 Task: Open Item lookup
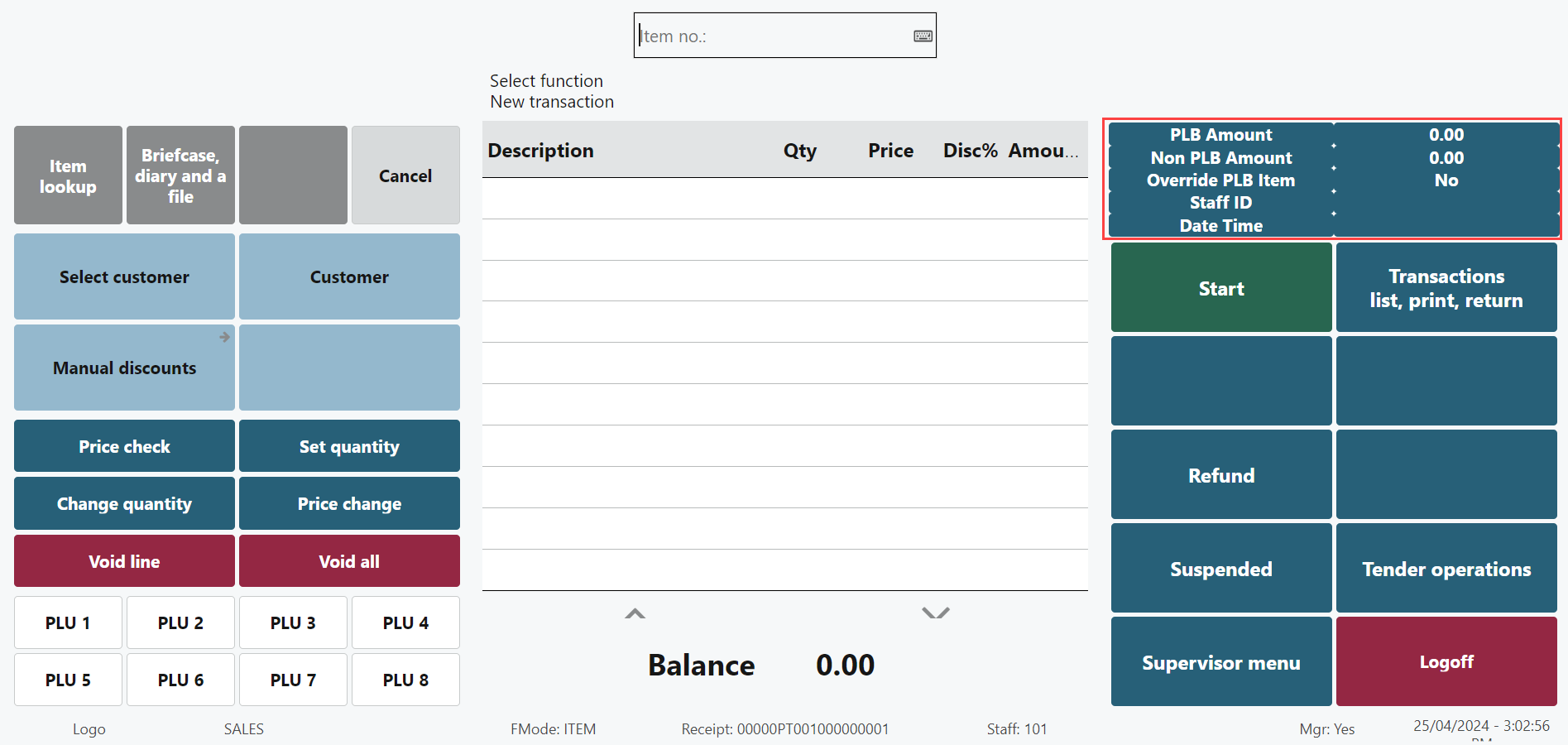pos(68,175)
